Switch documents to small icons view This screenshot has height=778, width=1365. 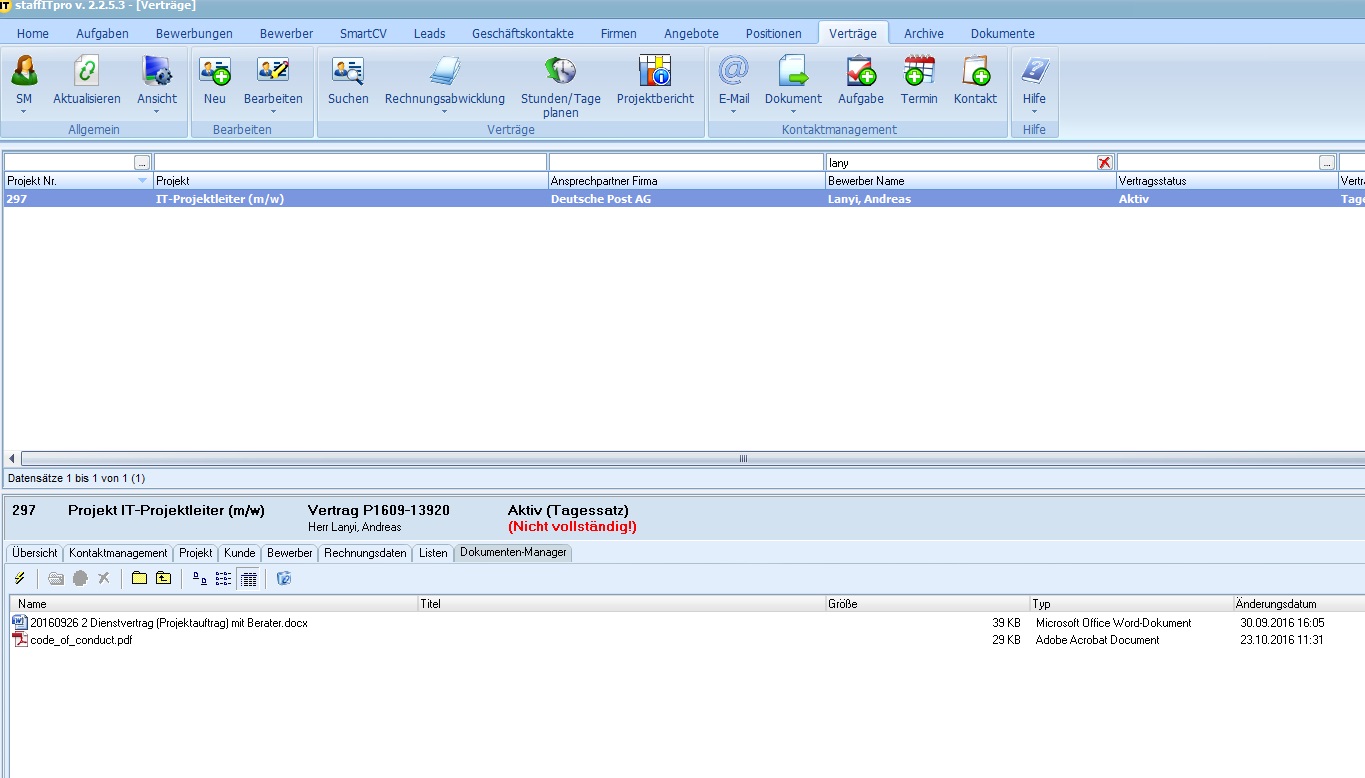point(199,578)
